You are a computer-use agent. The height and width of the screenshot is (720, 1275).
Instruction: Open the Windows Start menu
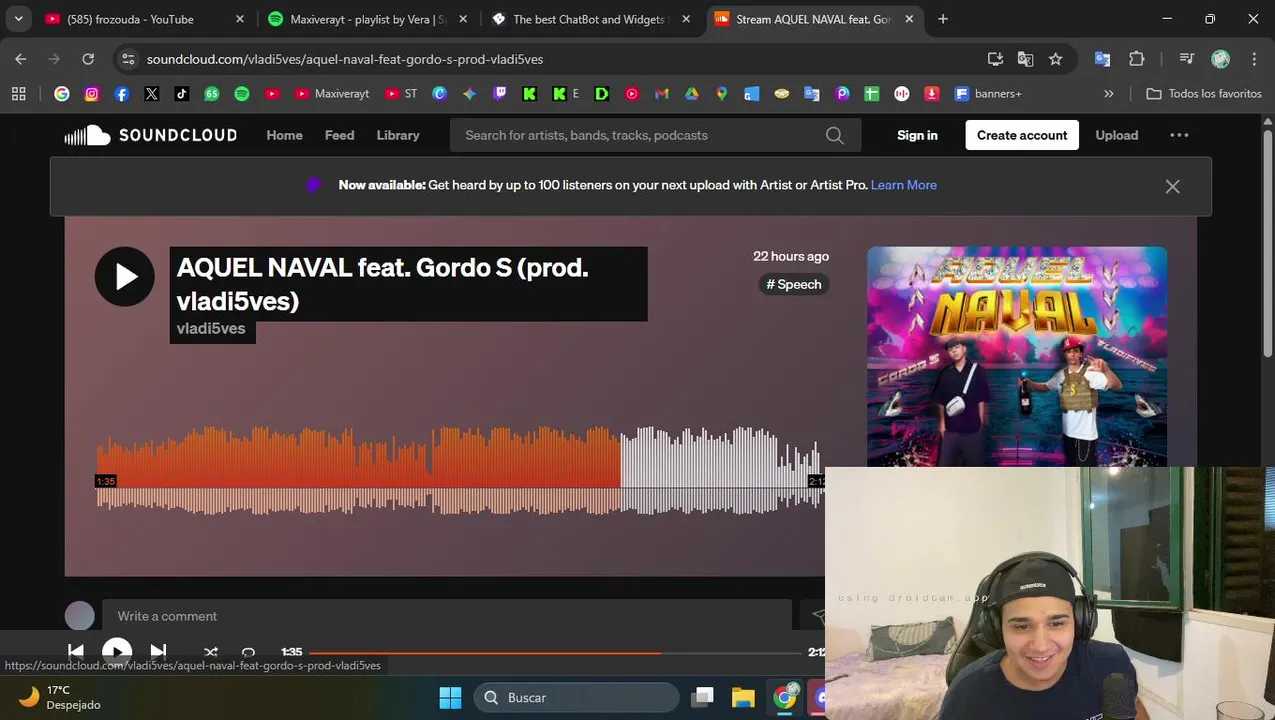click(451, 697)
